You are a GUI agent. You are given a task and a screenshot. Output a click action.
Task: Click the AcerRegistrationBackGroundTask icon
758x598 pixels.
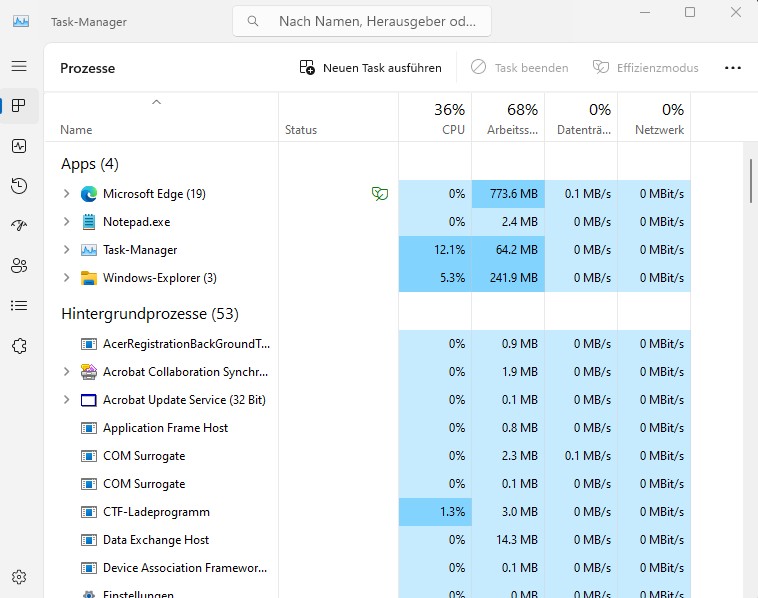pyautogui.click(x=88, y=344)
